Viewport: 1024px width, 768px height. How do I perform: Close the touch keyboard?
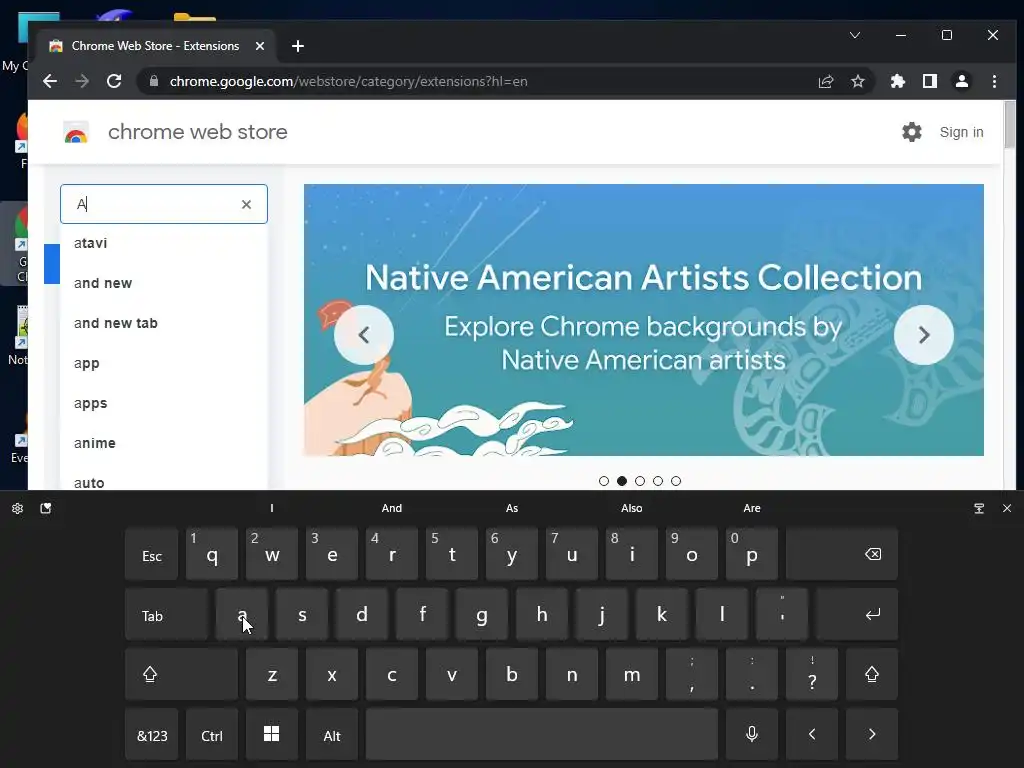click(x=1007, y=508)
